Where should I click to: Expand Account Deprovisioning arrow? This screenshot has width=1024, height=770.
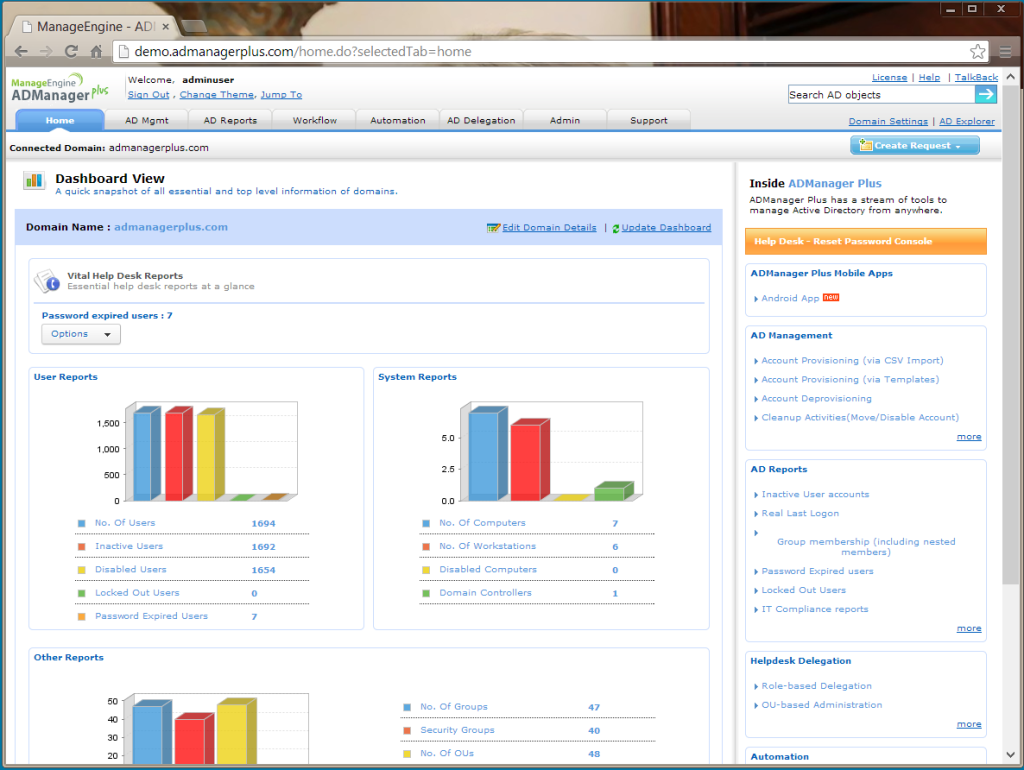[756, 399]
